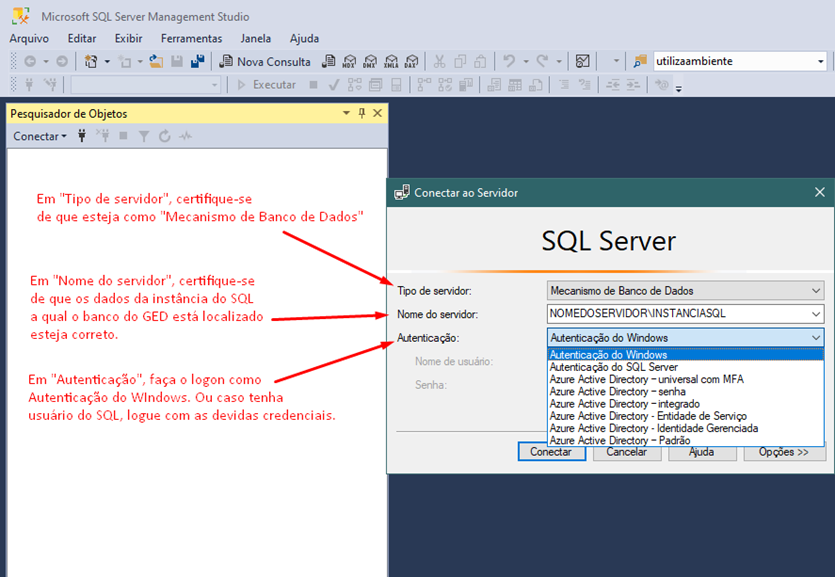The height and width of the screenshot is (577, 835).
Task: Click the Nova Consulta button
Action: tap(265, 62)
